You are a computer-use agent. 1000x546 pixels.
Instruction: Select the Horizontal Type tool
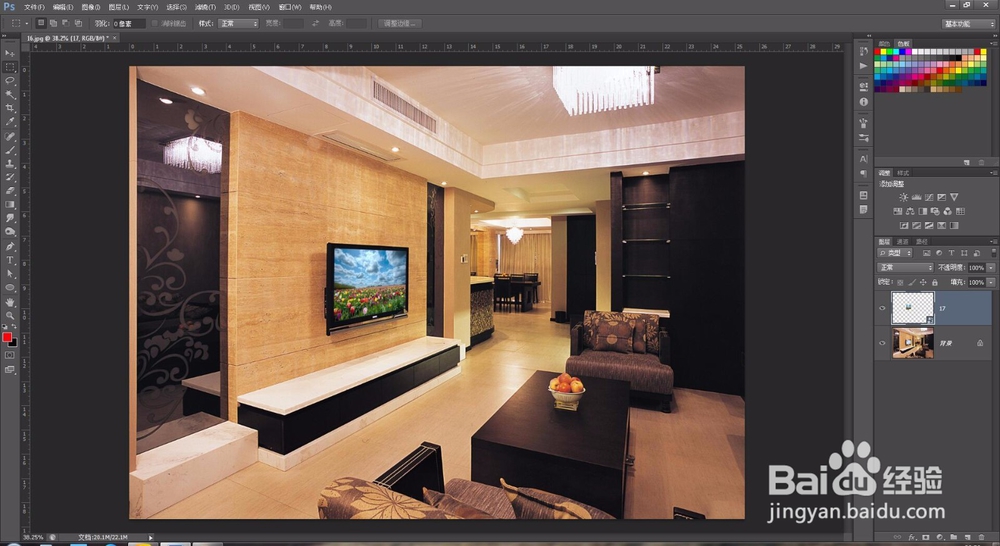pyautogui.click(x=10, y=260)
